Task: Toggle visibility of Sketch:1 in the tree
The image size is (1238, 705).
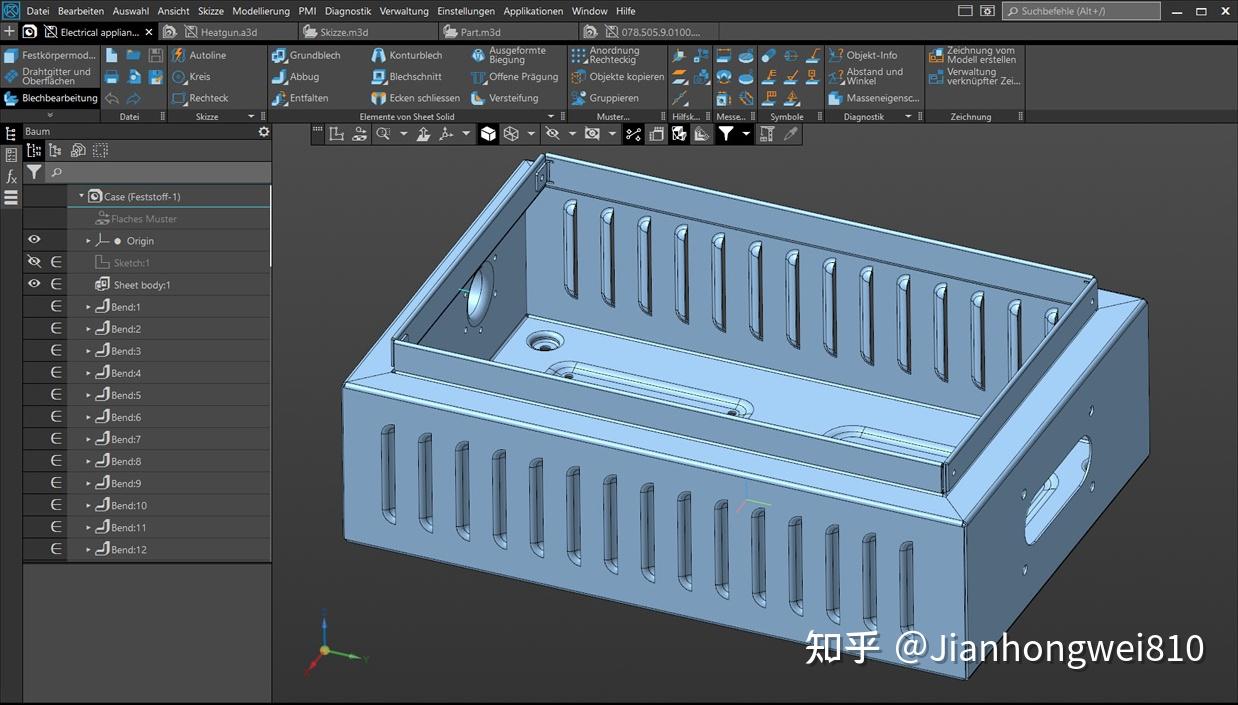Action: point(33,261)
